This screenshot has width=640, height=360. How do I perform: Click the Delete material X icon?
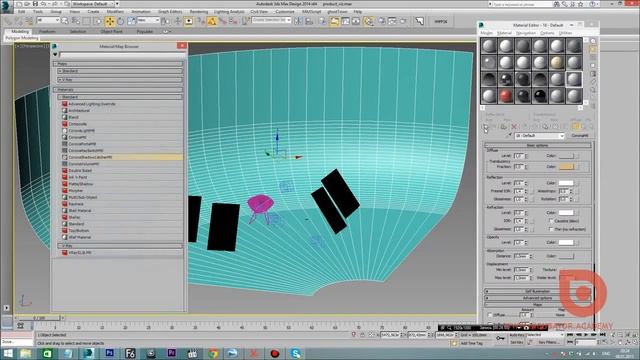514,127
